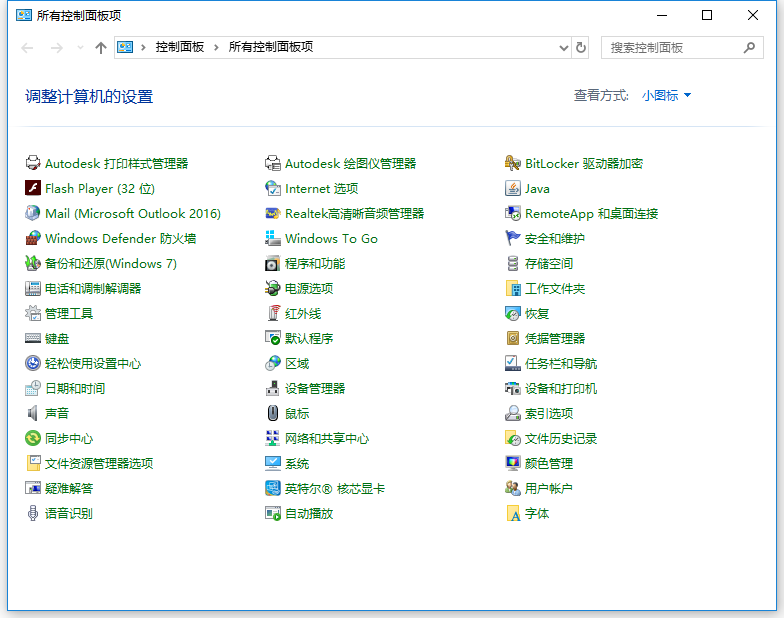
Task: Open the 文件历史记录 link
Action: (x=561, y=438)
